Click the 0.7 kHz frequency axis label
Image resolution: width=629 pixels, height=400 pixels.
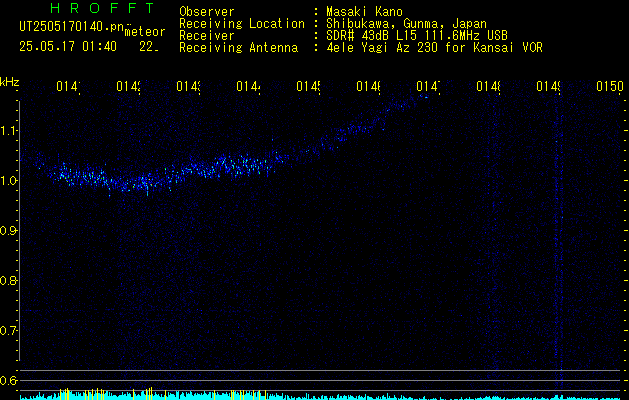point(9,331)
